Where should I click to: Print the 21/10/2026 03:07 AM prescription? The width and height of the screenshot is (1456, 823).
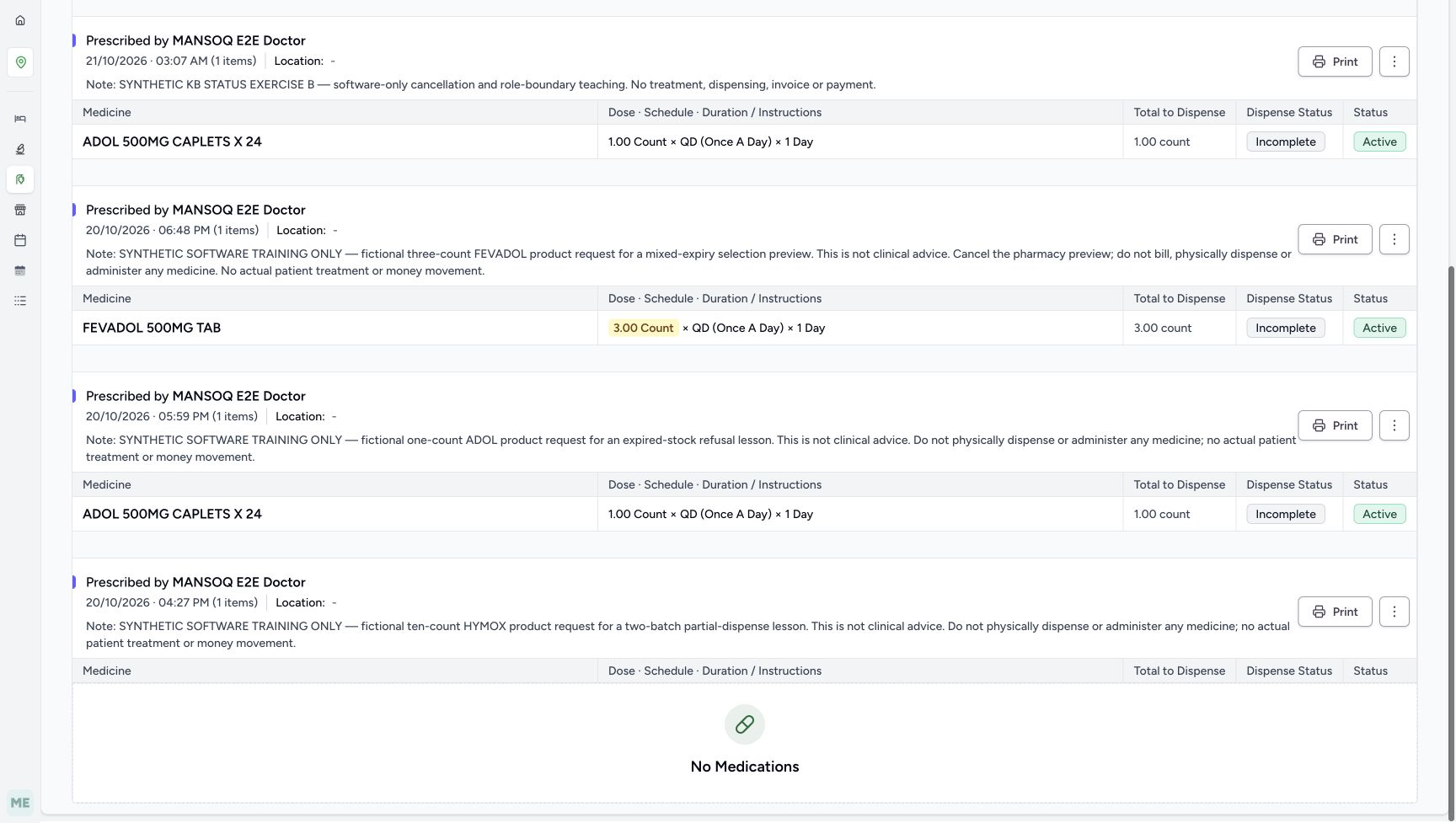pos(1335,61)
